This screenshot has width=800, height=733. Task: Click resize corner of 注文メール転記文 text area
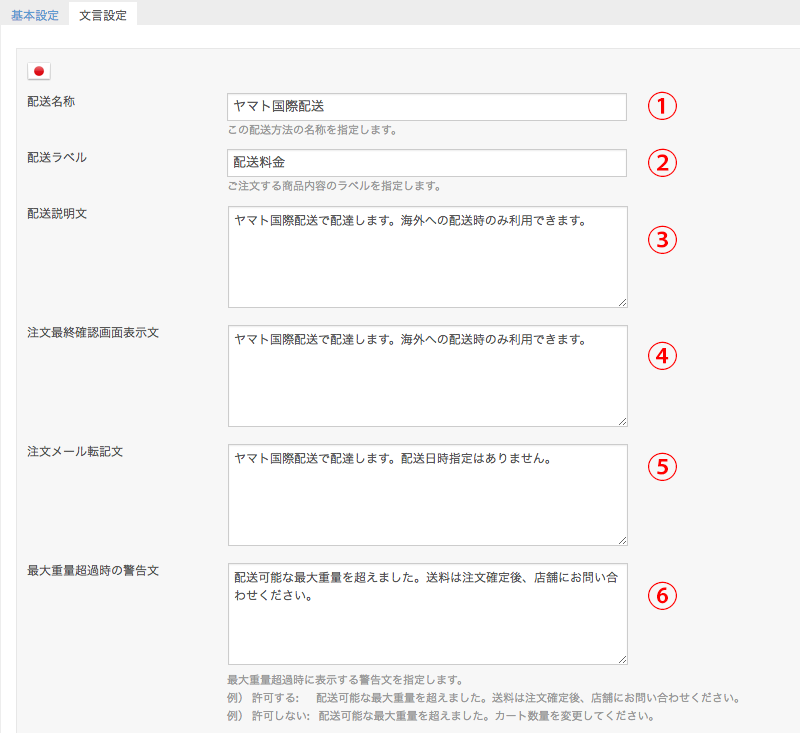622,540
